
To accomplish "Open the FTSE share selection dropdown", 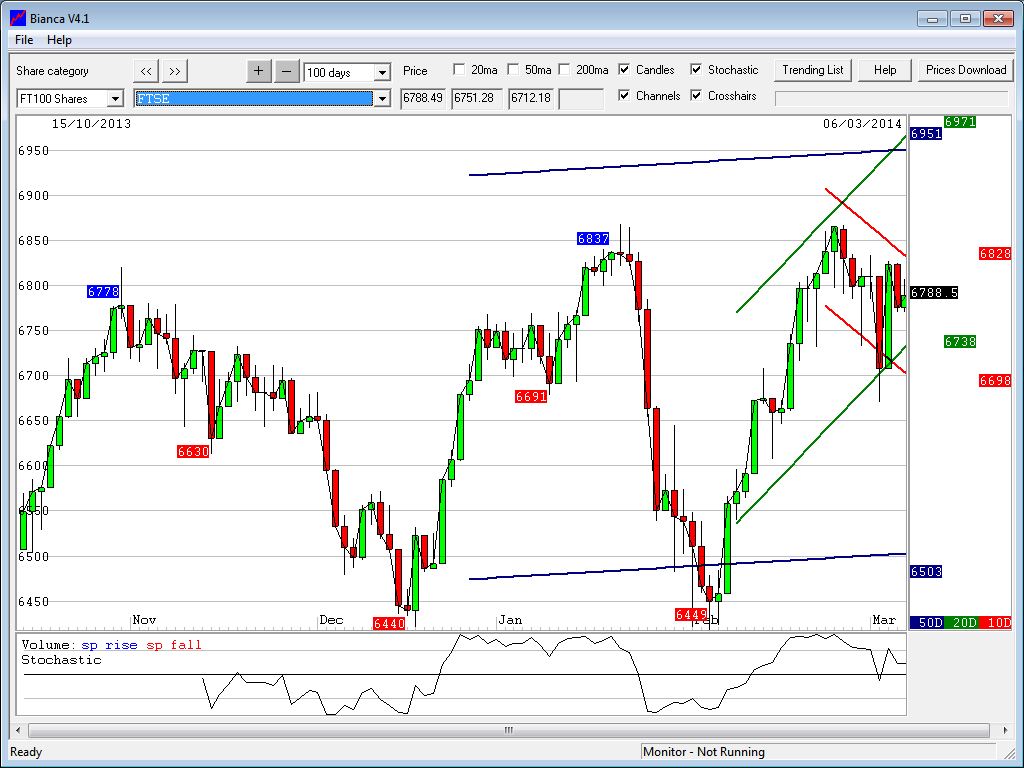I will click(x=381, y=99).
